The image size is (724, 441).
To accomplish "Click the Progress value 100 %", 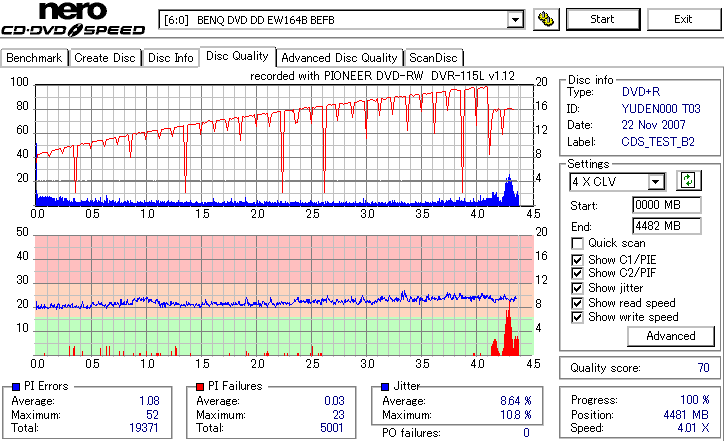I will (x=694, y=400).
